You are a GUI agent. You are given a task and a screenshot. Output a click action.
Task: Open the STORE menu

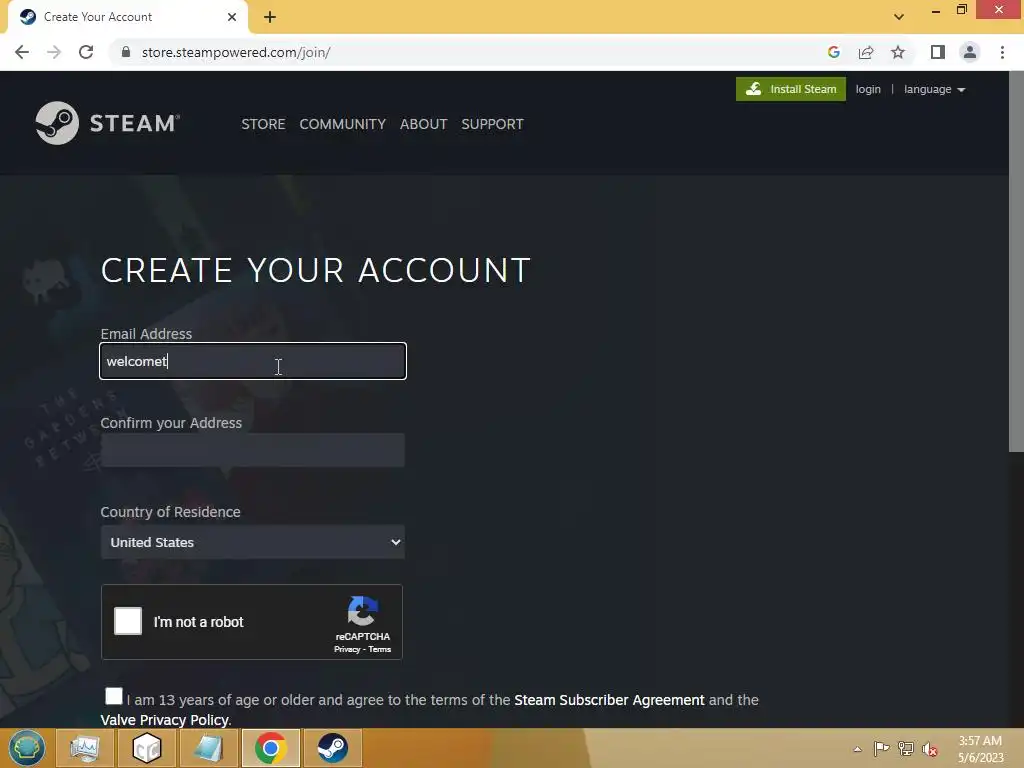point(263,124)
